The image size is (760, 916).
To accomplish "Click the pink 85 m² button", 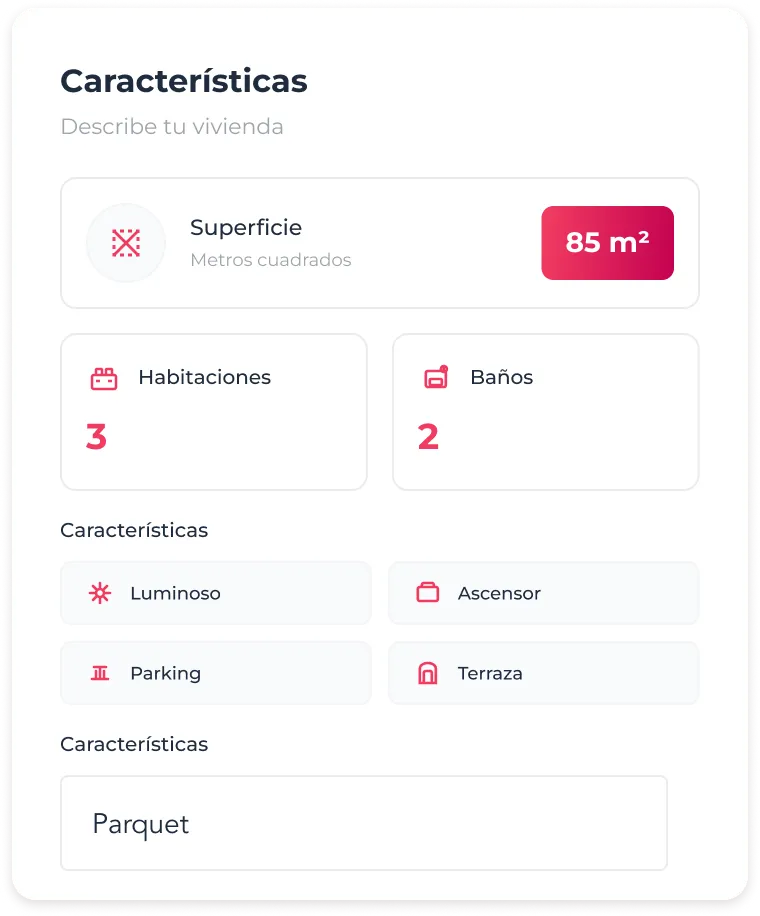I will click(607, 243).
